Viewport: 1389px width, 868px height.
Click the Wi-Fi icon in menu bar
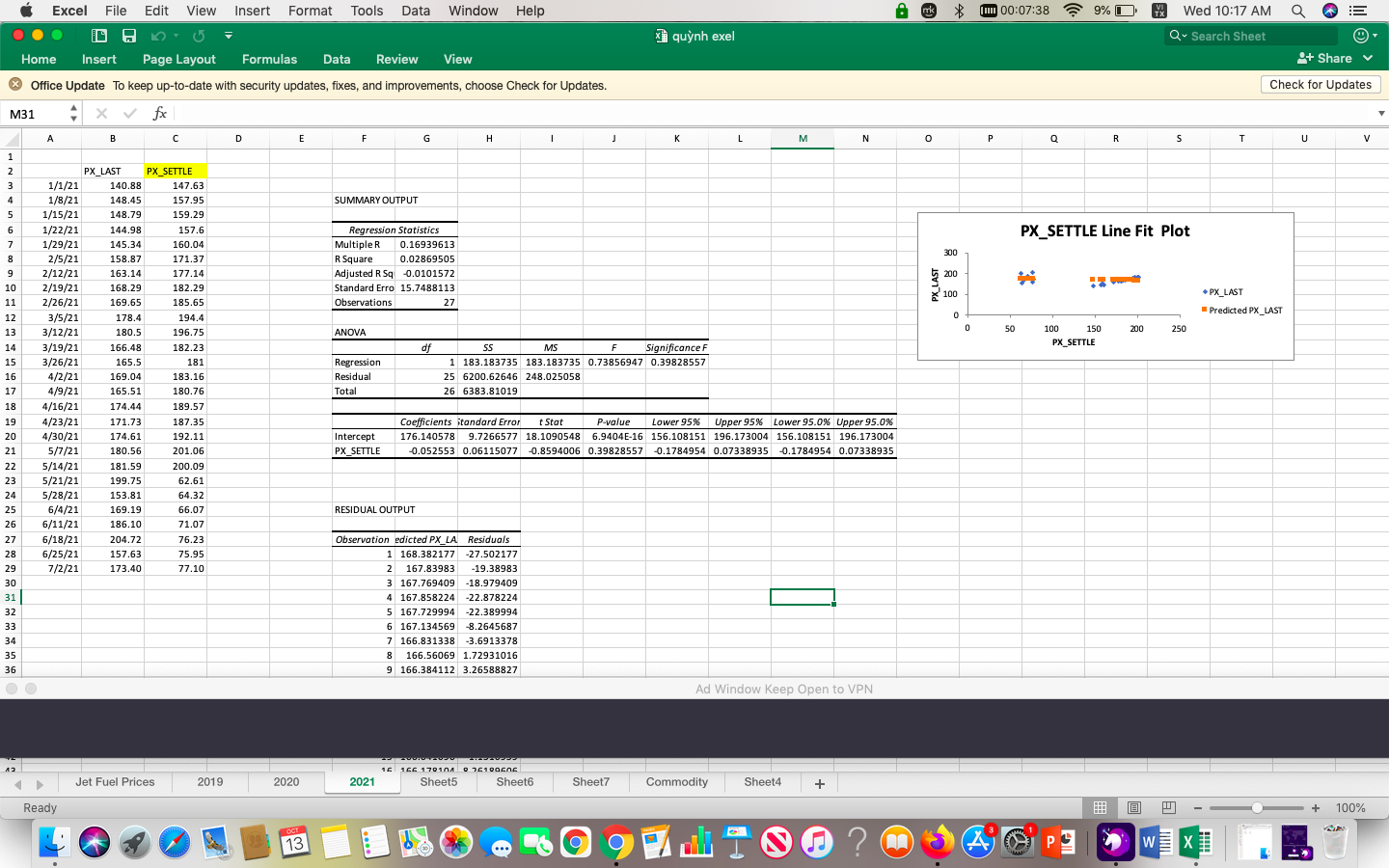1073,11
